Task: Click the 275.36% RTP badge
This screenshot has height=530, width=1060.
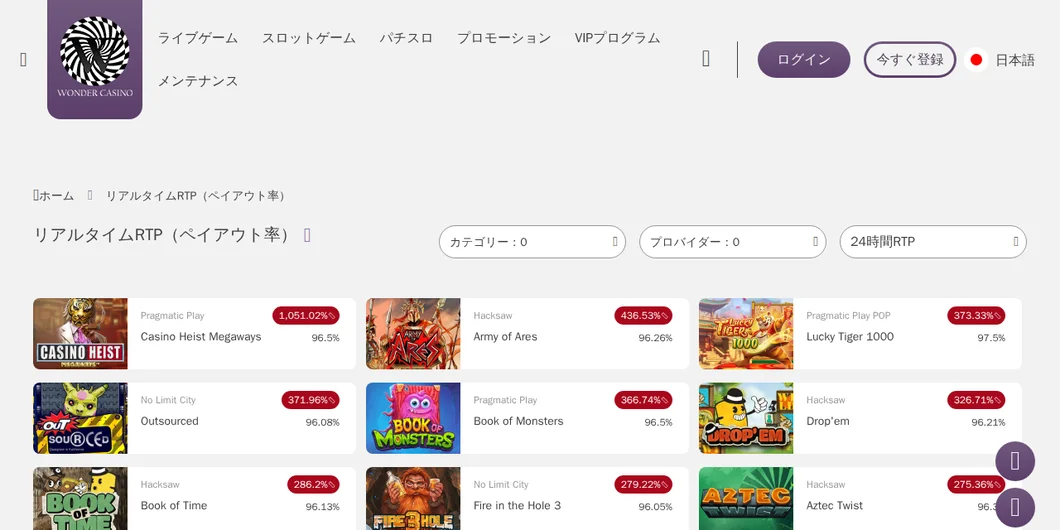Action: point(976,485)
